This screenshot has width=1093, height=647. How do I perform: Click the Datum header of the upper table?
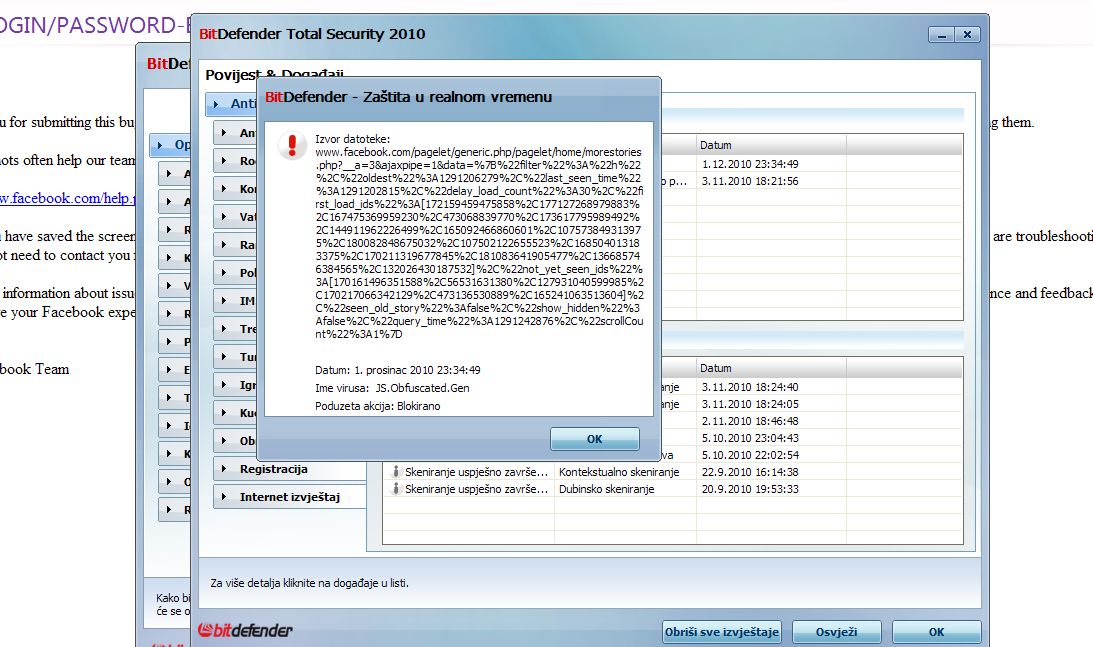(771, 145)
